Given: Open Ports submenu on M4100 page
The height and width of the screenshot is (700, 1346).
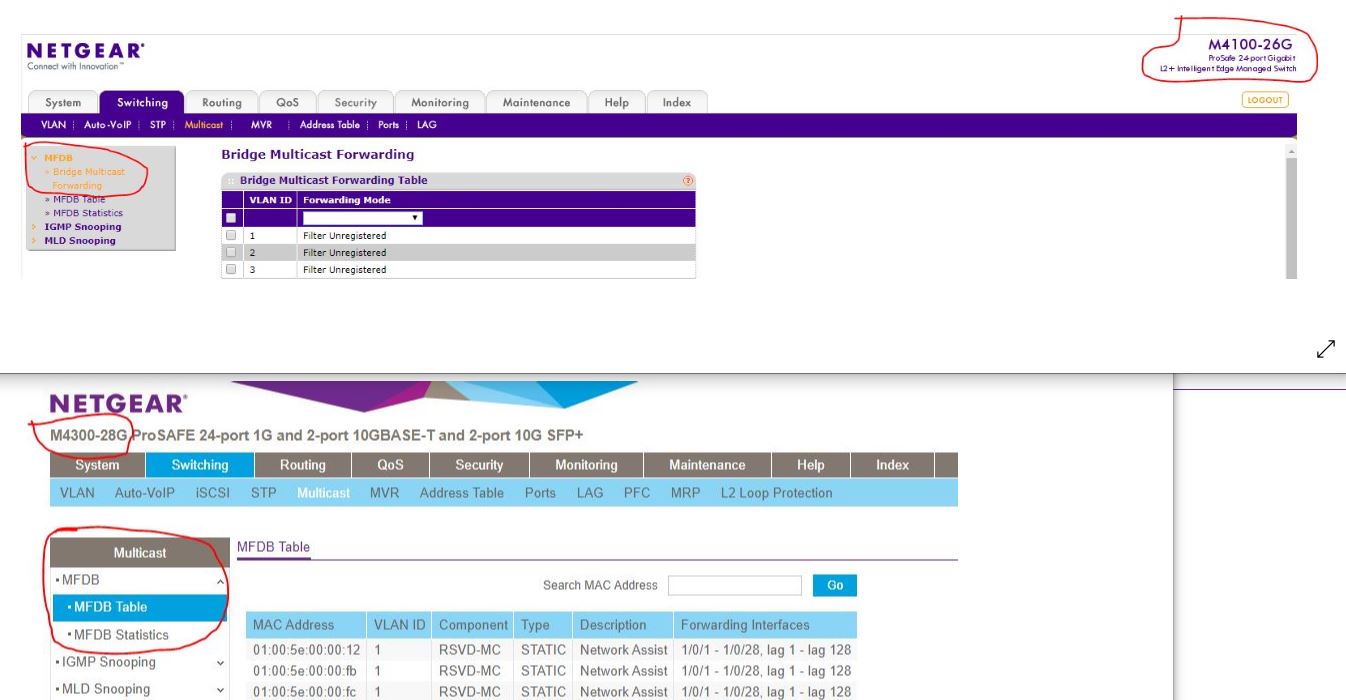Looking at the screenshot, I should (x=388, y=125).
